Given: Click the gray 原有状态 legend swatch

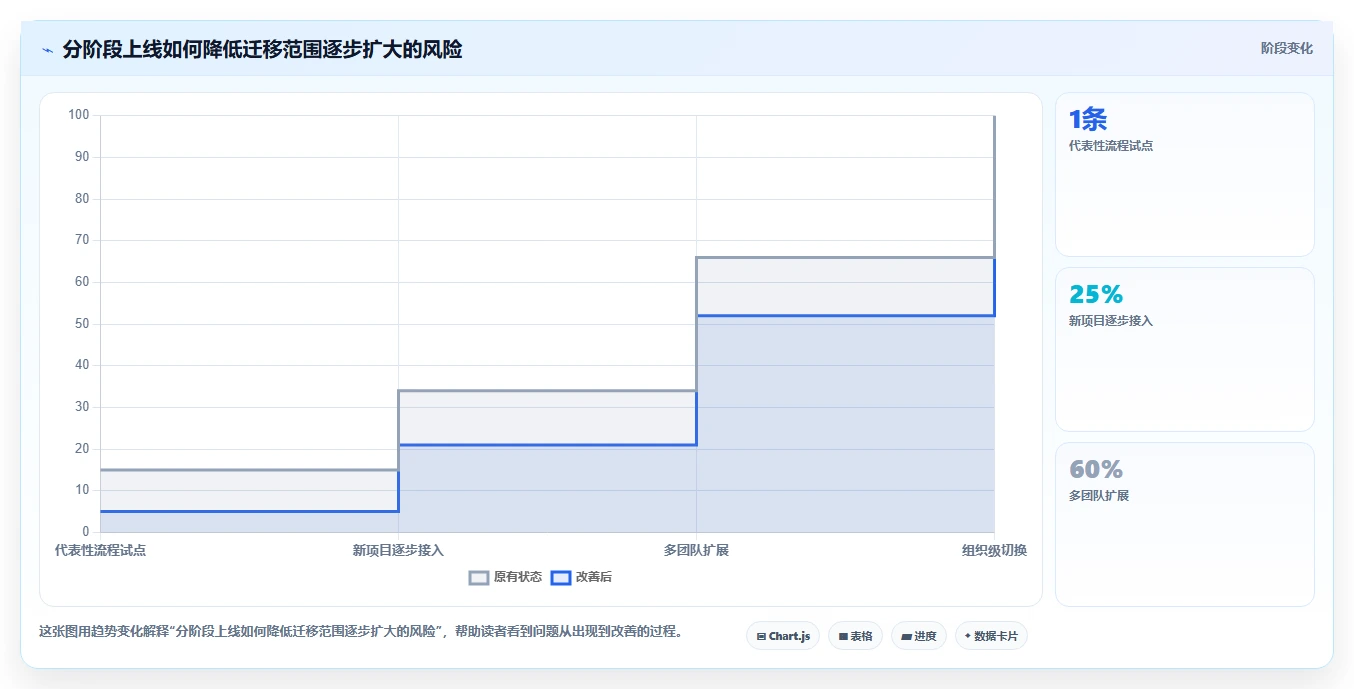Looking at the screenshot, I should click(x=479, y=577).
